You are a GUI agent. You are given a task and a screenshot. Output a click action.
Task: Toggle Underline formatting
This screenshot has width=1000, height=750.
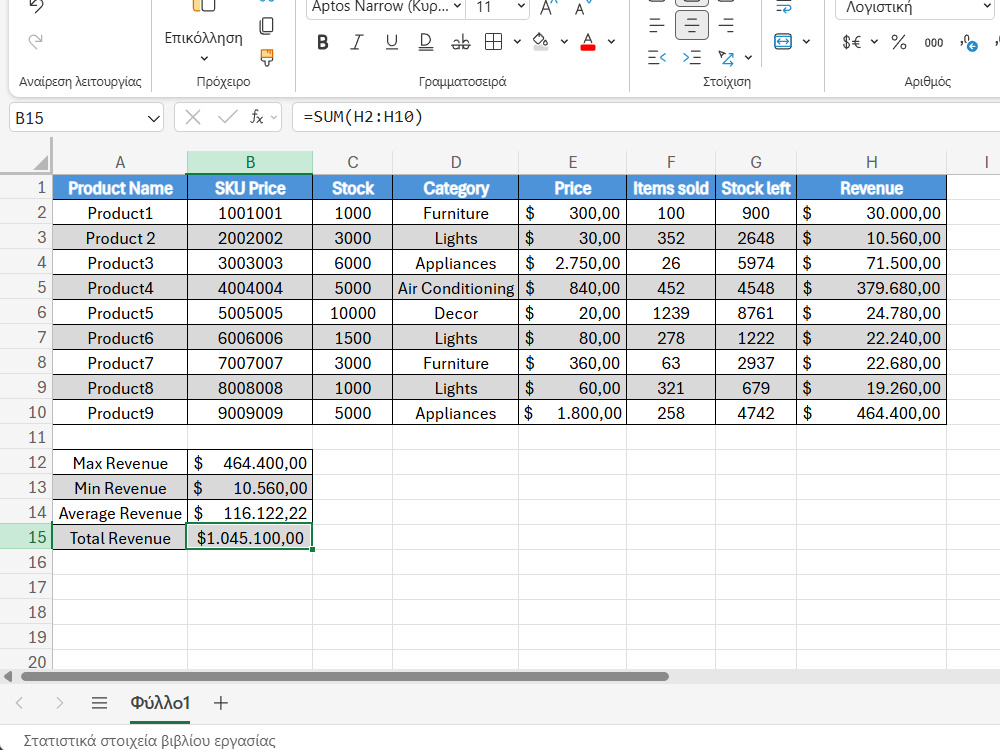pos(392,42)
